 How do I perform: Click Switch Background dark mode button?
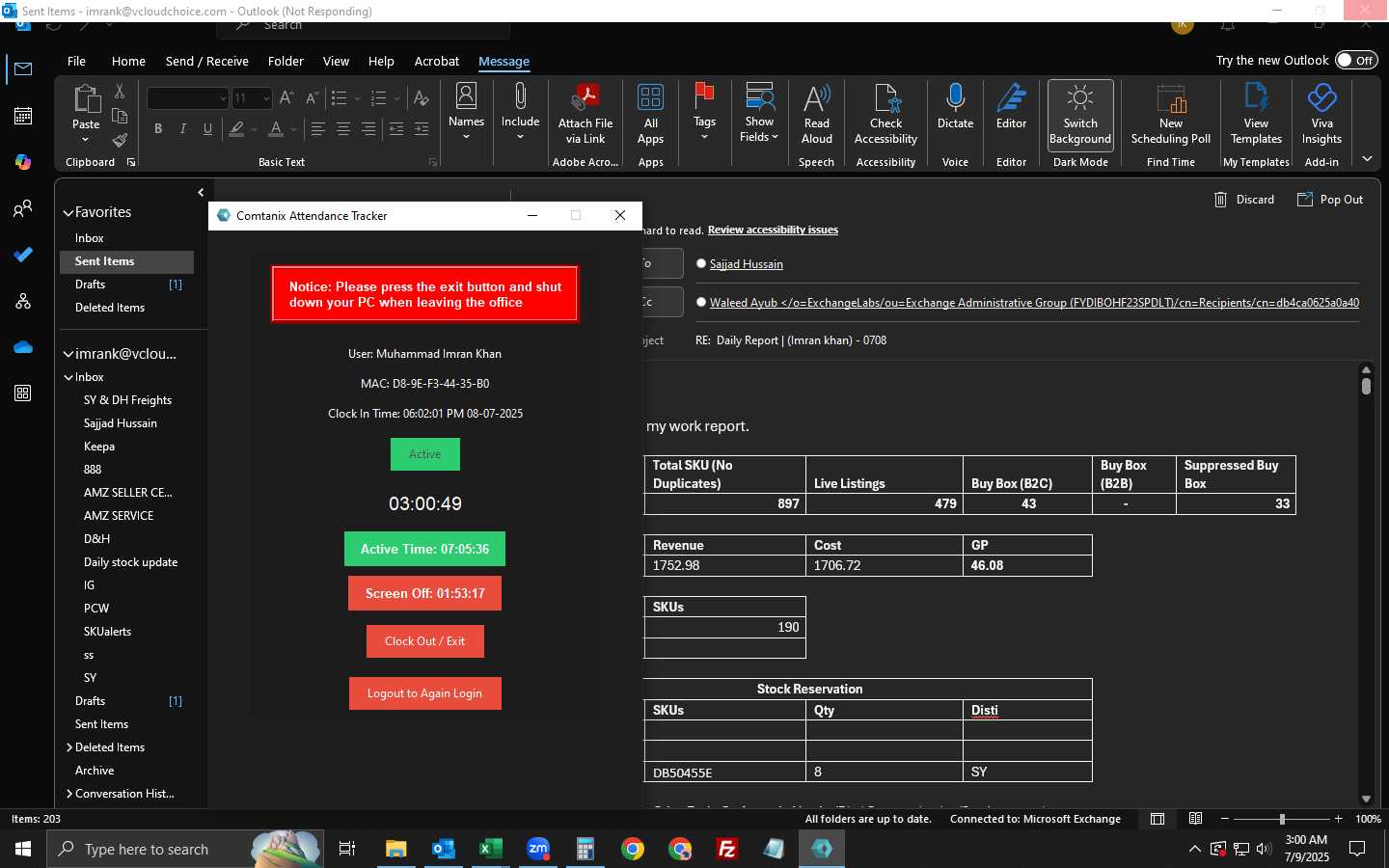pos(1080,114)
